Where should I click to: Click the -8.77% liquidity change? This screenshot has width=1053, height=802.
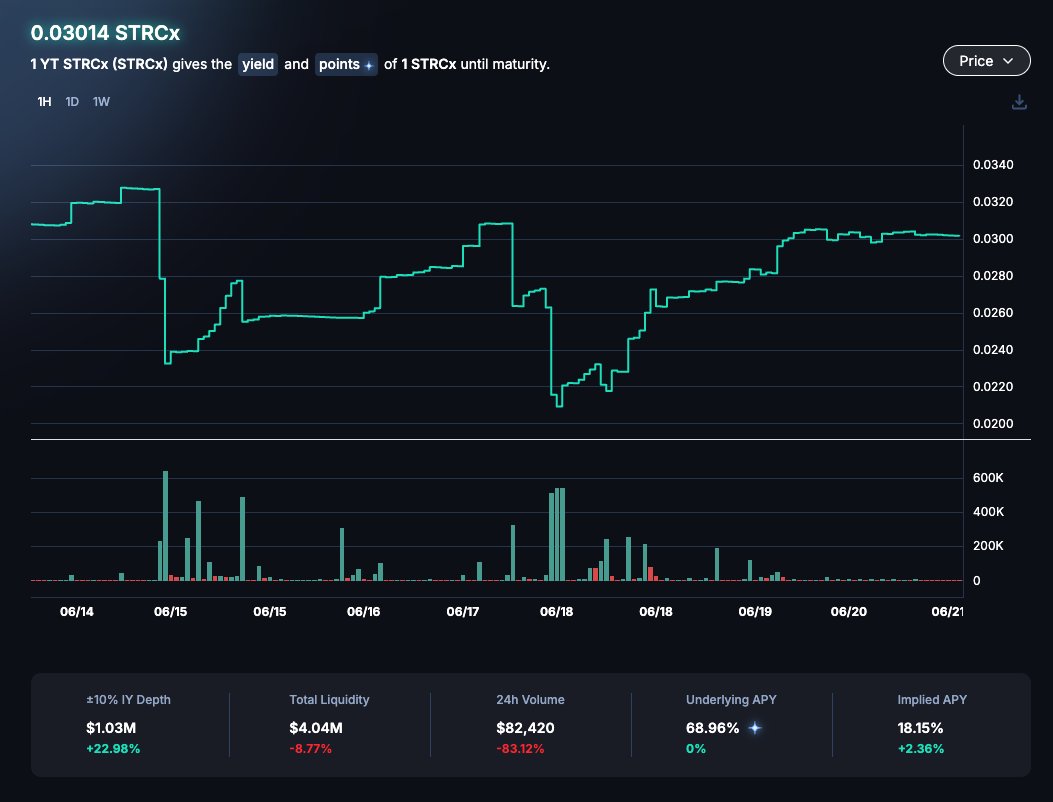(310, 749)
